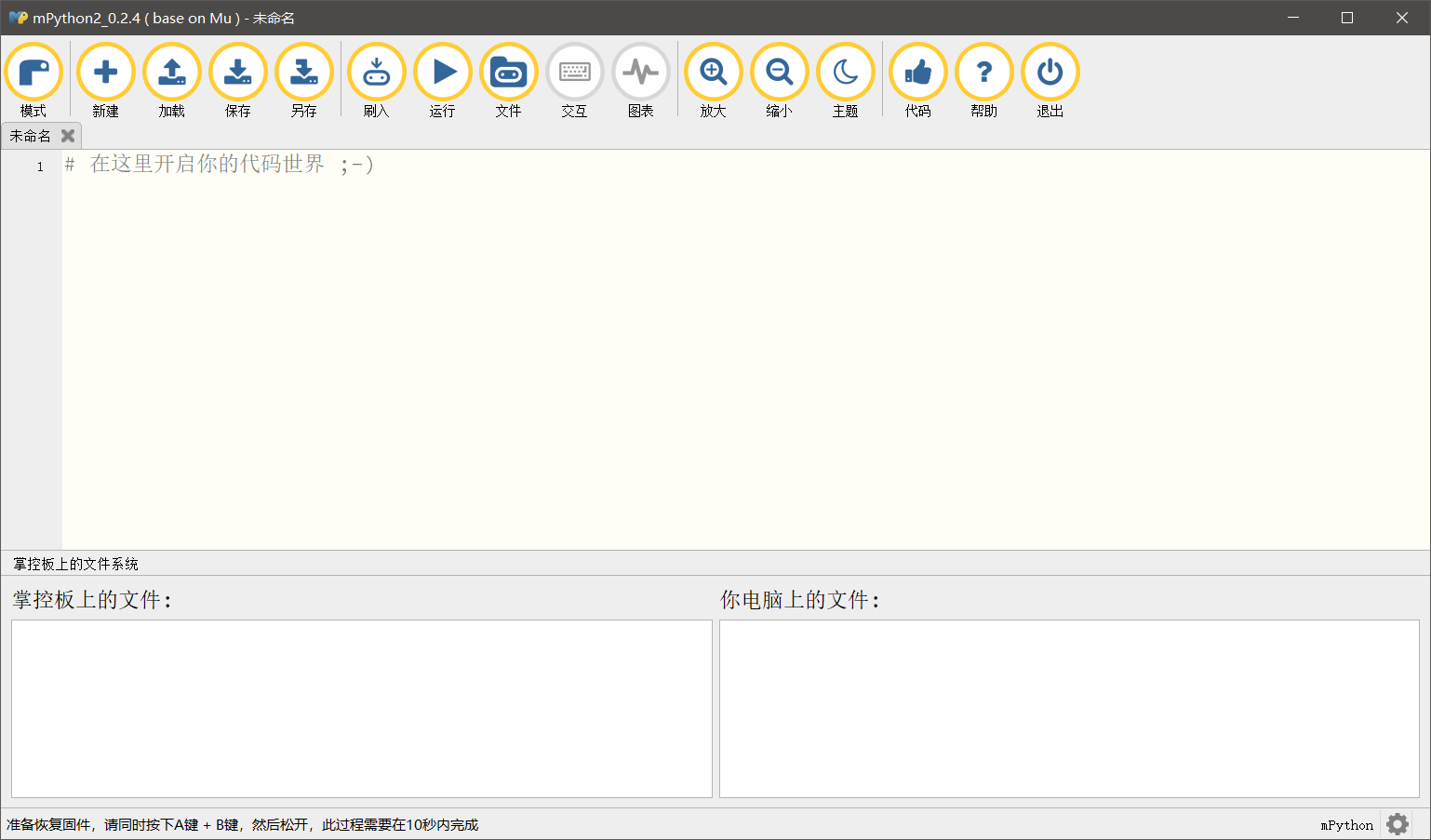Zoom in with 放大
The width and height of the screenshot is (1431, 840).
(713, 81)
